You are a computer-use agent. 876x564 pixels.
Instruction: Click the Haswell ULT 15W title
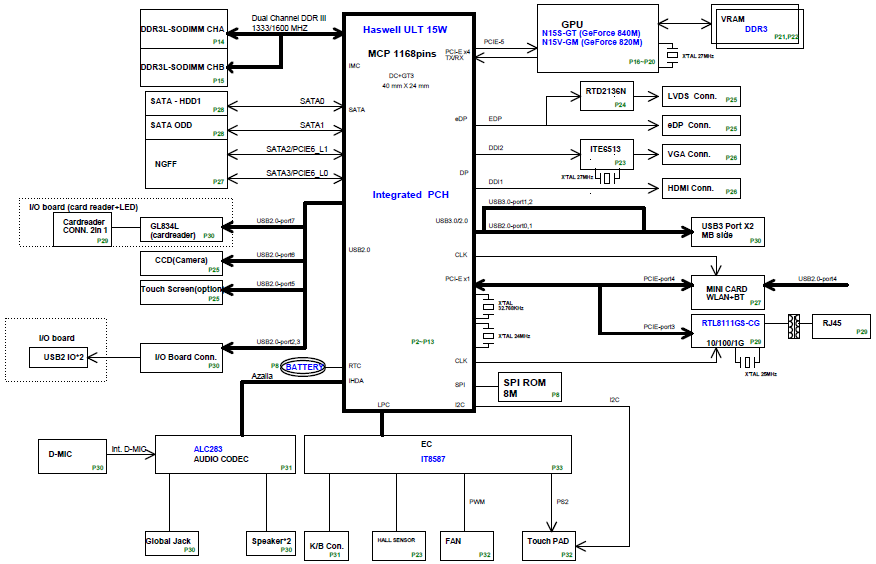pyautogui.click(x=405, y=30)
